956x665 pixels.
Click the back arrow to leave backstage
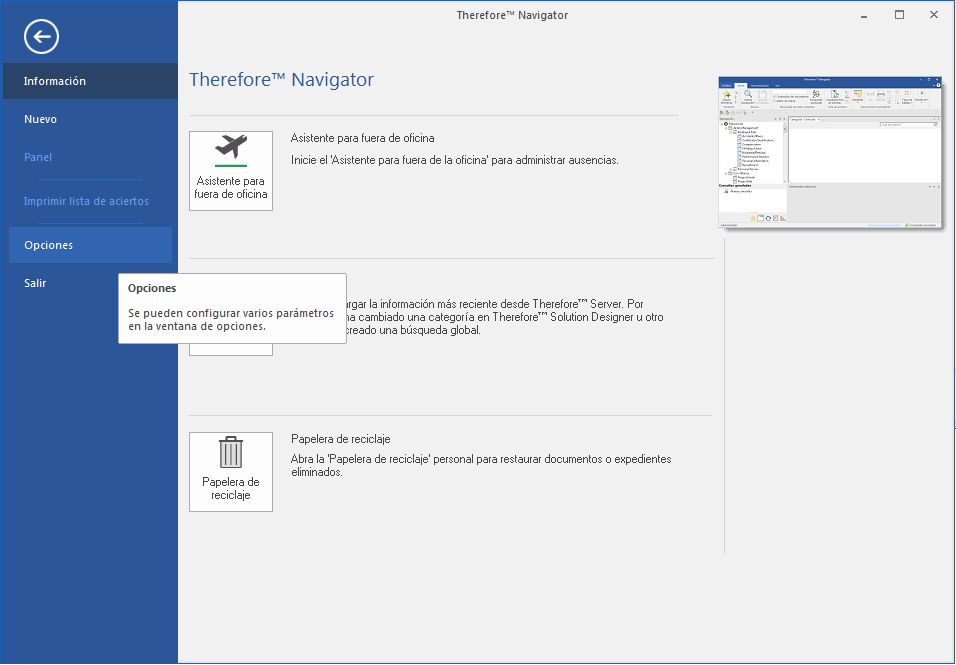[41, 37]
